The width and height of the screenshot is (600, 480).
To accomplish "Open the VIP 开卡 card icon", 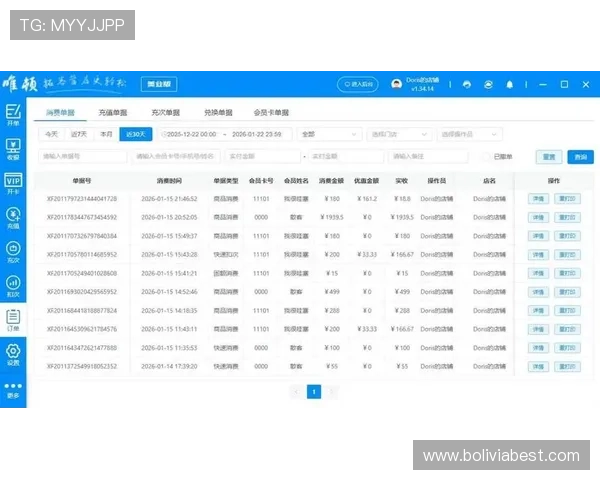I will [13, 183].
